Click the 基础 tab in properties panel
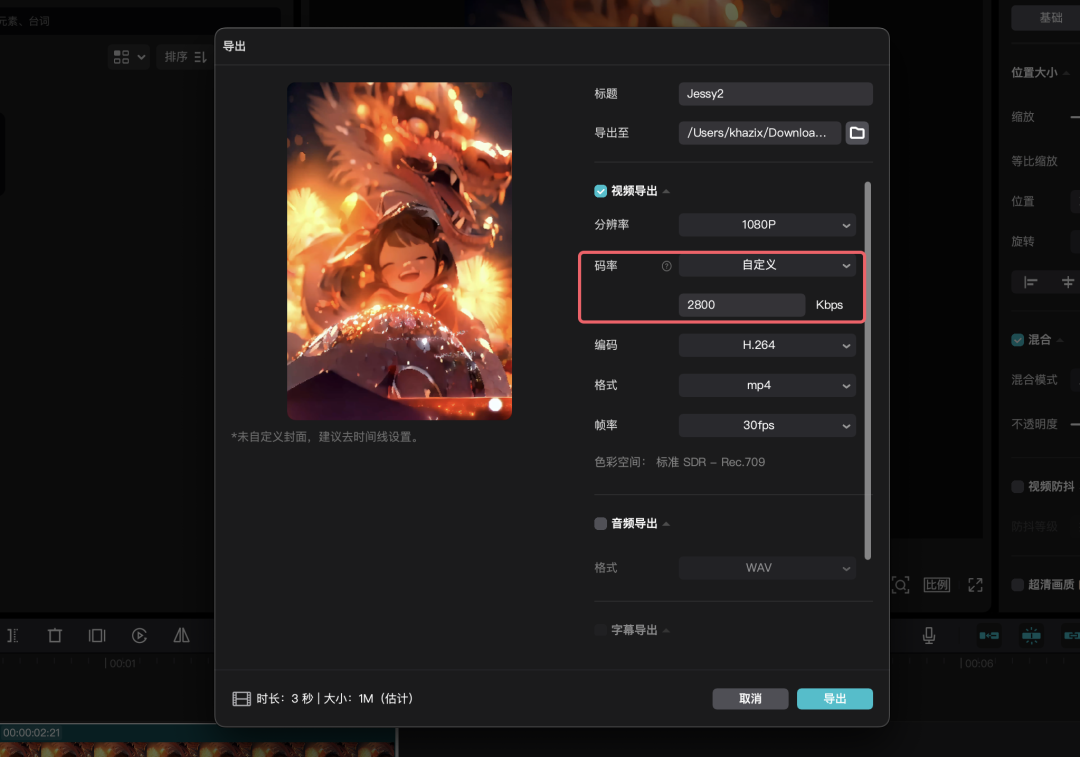The image size is (1080, 757). [1050, 18]
